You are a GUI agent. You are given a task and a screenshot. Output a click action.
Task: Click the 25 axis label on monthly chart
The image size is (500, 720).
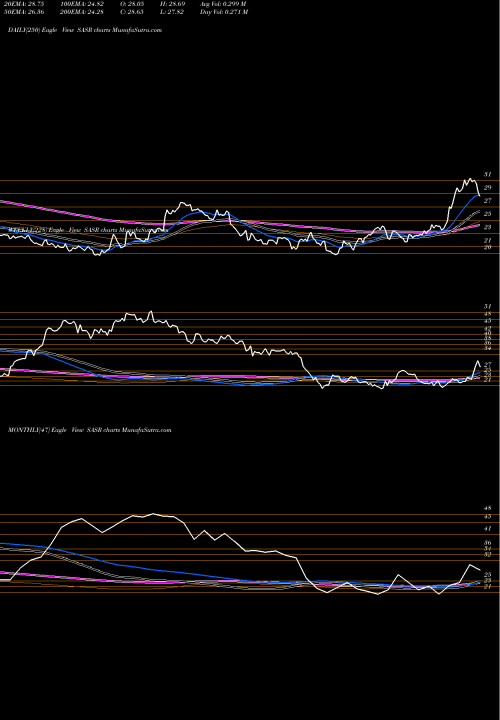[x=487, y=575]
